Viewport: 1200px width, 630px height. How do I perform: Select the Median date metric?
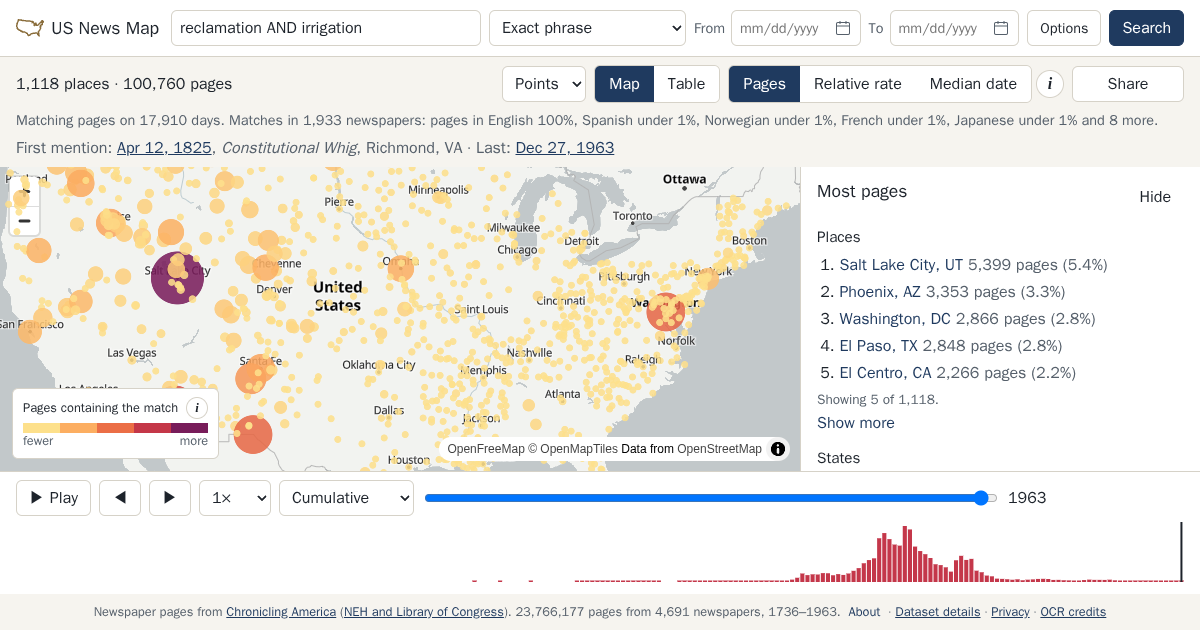[x=973, y=84]
